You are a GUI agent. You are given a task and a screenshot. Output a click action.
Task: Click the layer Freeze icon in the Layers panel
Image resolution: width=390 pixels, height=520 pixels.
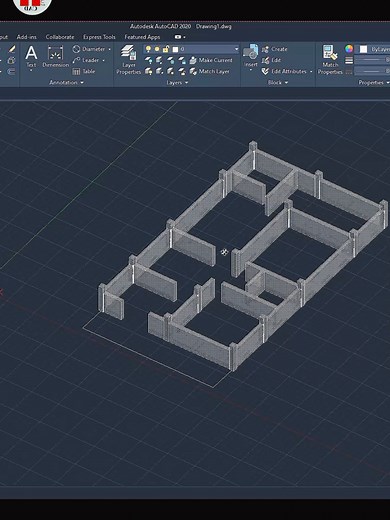click(171, 60)
